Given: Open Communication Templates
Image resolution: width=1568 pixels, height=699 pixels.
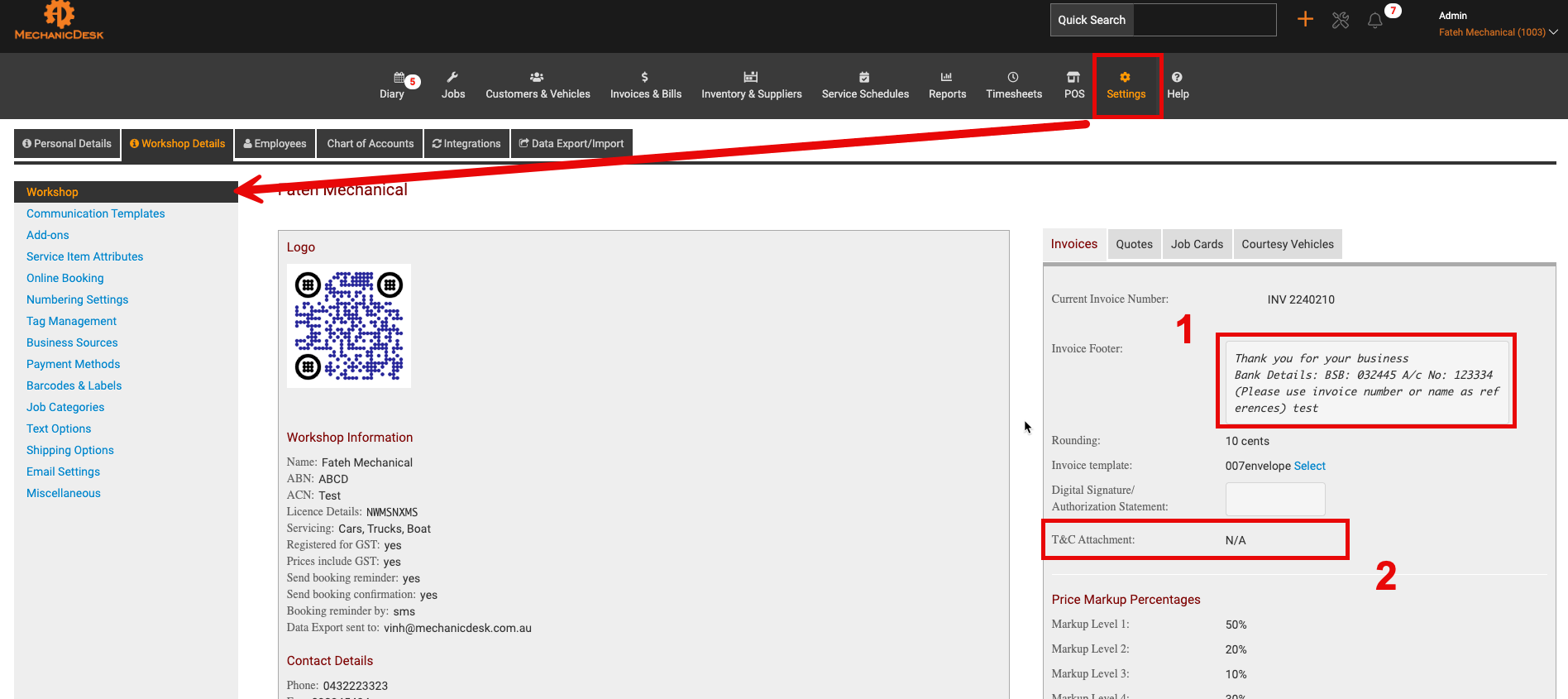Looking at the screenshot, I should click(96, 213).
